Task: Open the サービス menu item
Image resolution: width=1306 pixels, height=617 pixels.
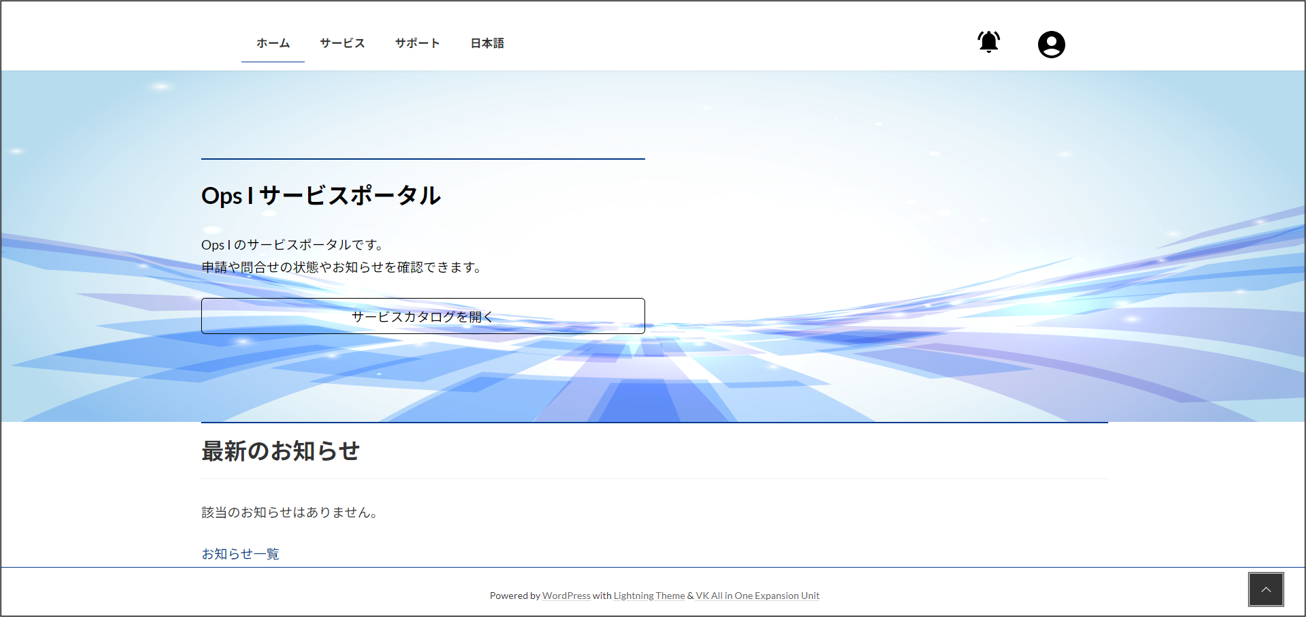Action: 342,43
